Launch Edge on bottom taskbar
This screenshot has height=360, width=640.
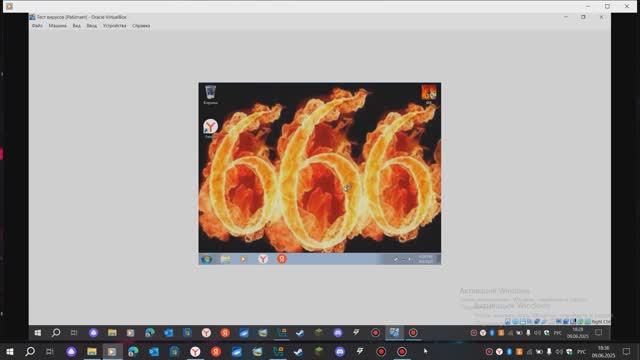[133, 351]
